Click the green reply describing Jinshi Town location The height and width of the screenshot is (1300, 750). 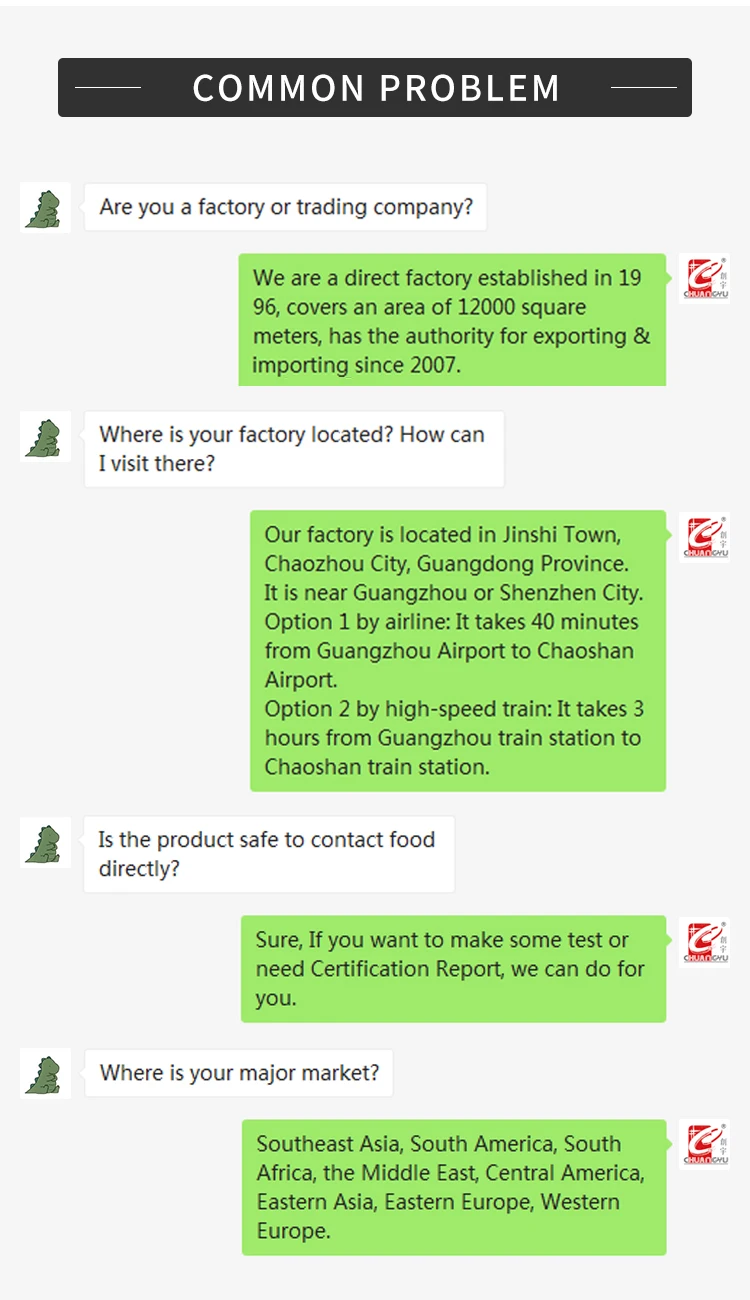click(x=457, y=651)
